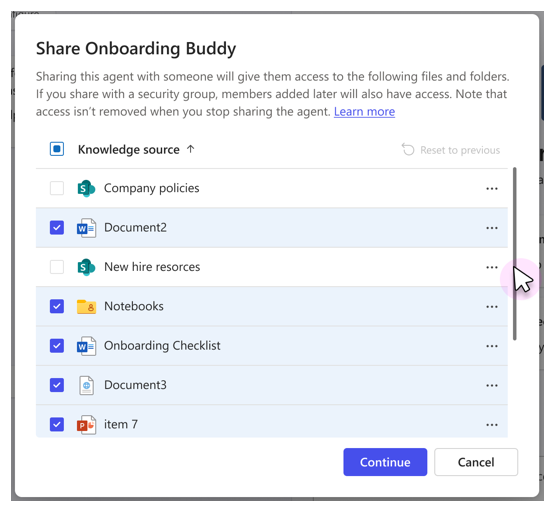Click the Word icon beside Onboarding Checklist
The image size is (553, 512).
click(86, 346)
